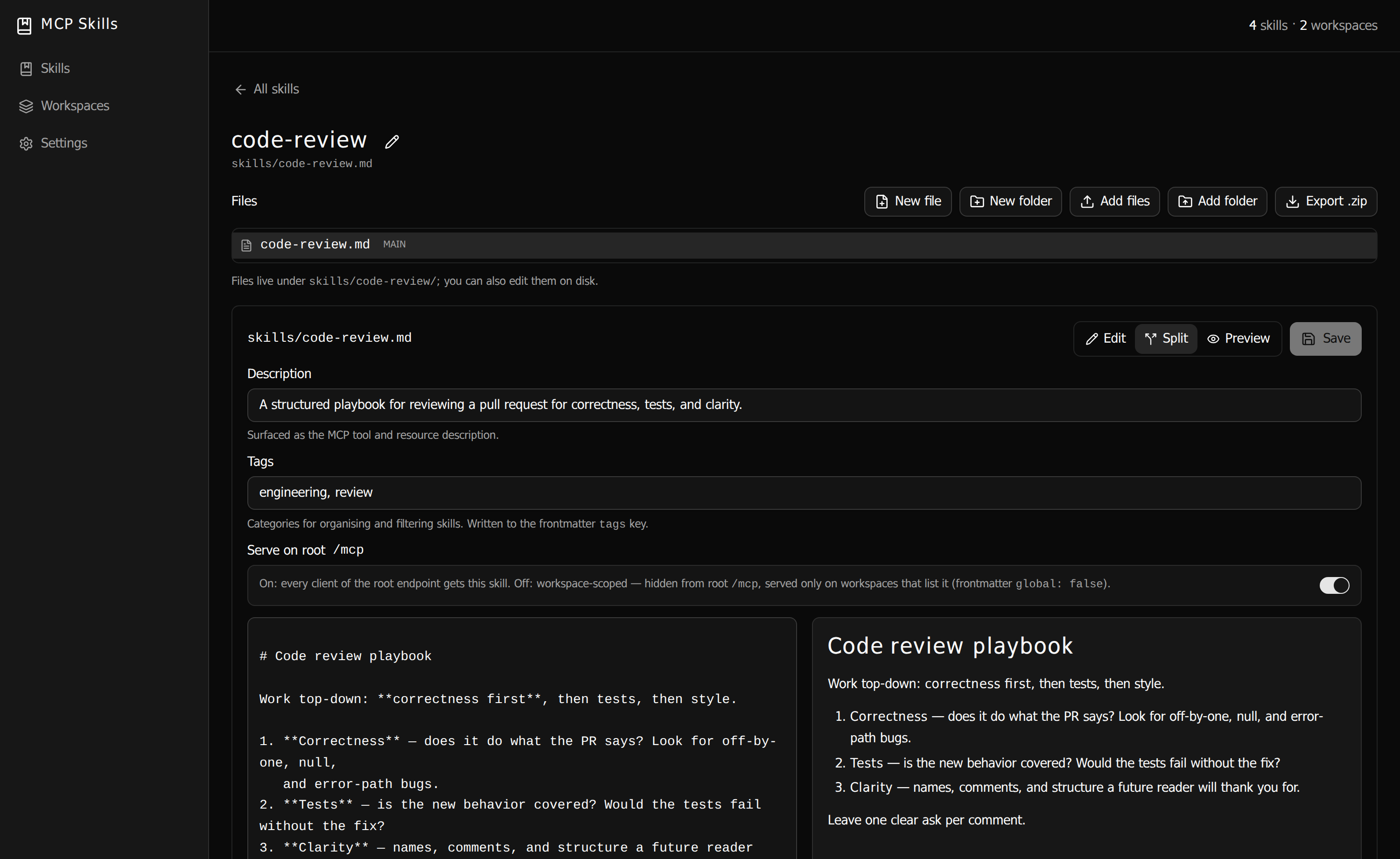Click the MCP Skills logo icon

click(24, 26)
